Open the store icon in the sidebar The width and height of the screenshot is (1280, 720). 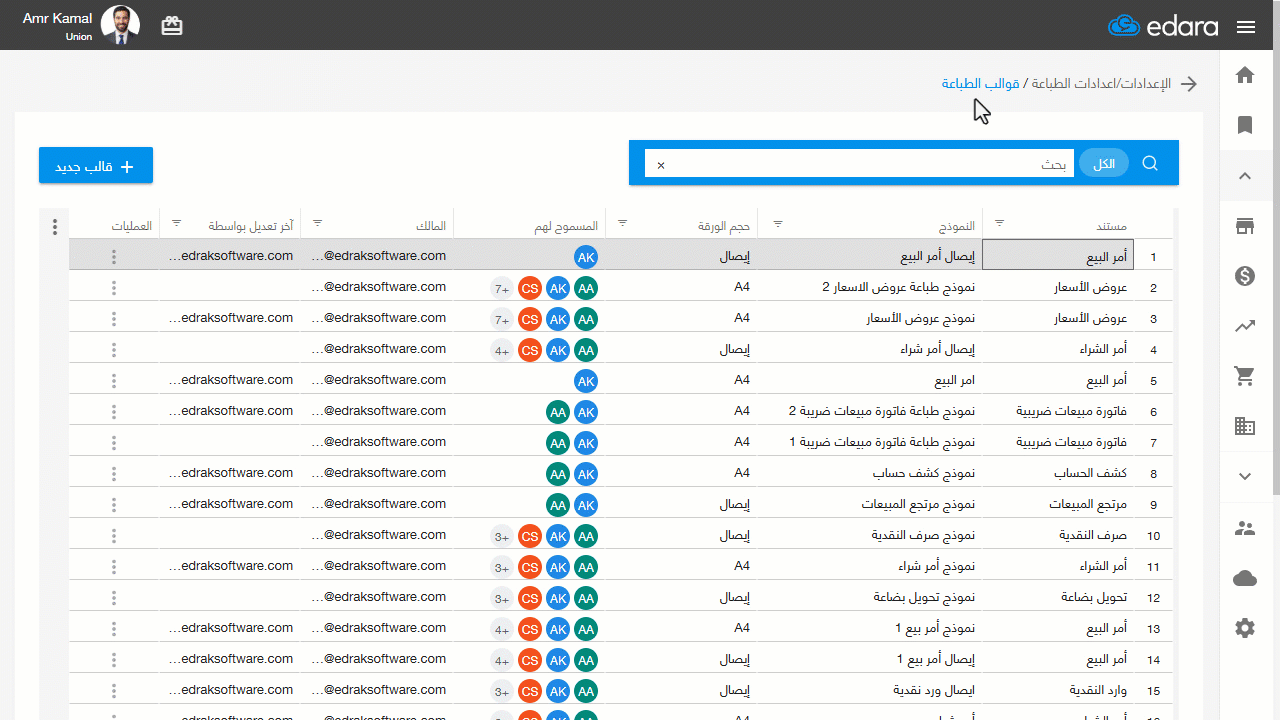[x=1245, y=226]
